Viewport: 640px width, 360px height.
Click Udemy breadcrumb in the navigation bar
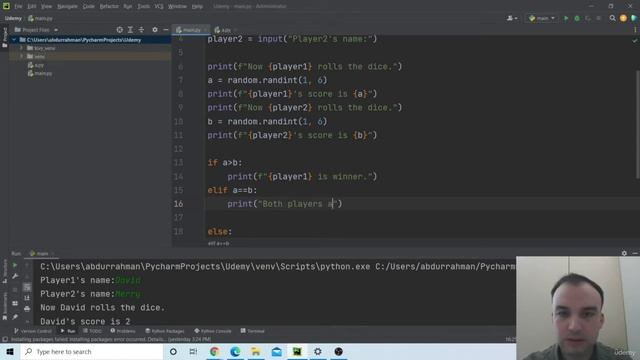click(x=13, y=18)
